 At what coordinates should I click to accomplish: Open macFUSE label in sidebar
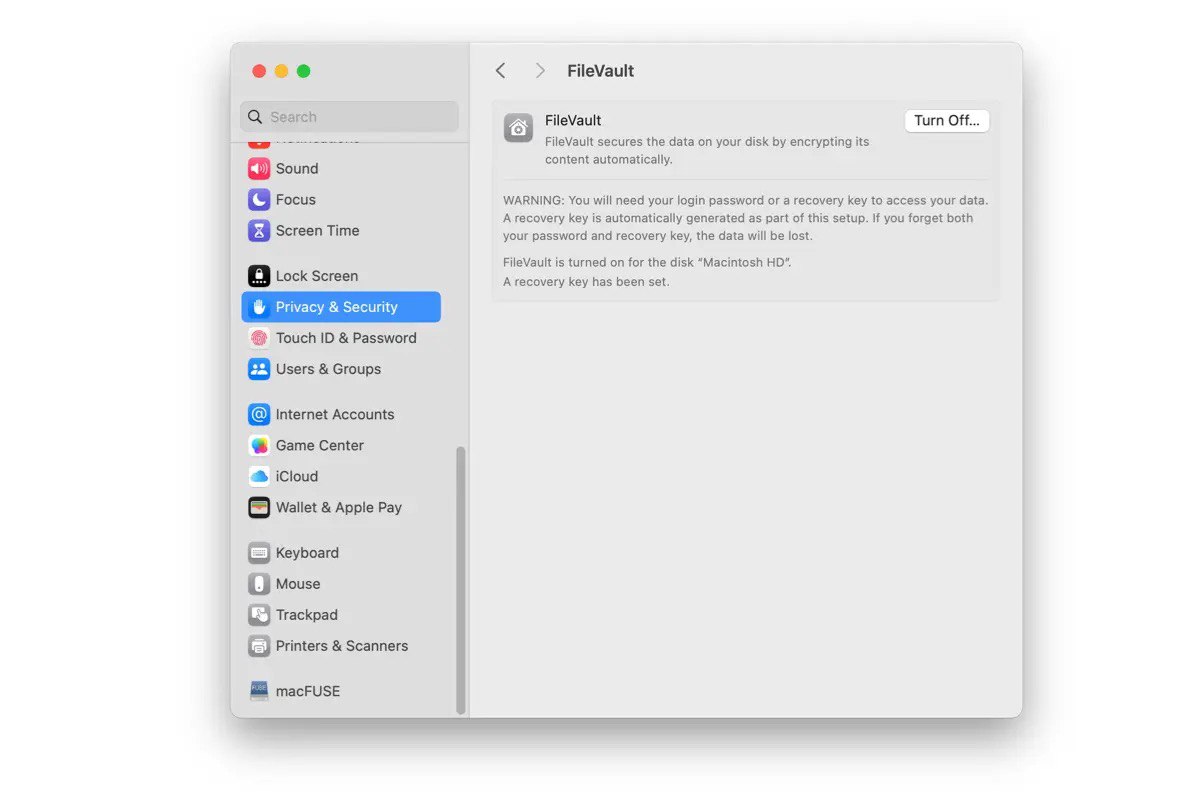pyautogui.click(x=308, y=691)
